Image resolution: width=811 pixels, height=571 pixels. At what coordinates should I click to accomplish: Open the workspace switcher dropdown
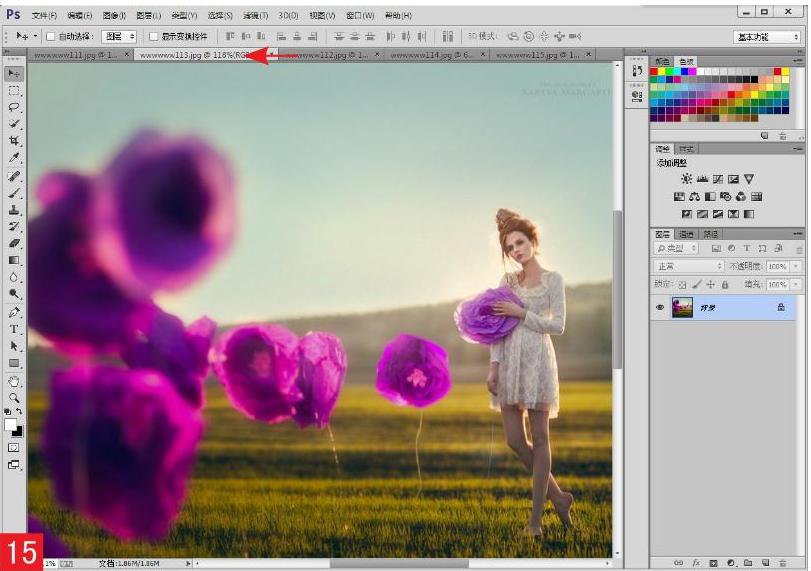(767, 37)
